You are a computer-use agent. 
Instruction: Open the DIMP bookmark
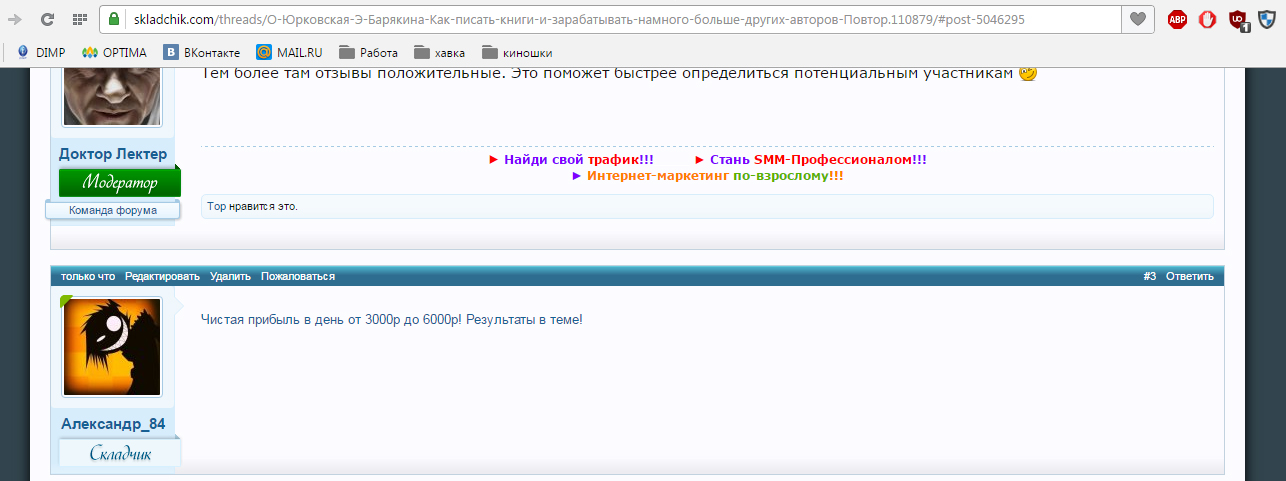[41, 53]
